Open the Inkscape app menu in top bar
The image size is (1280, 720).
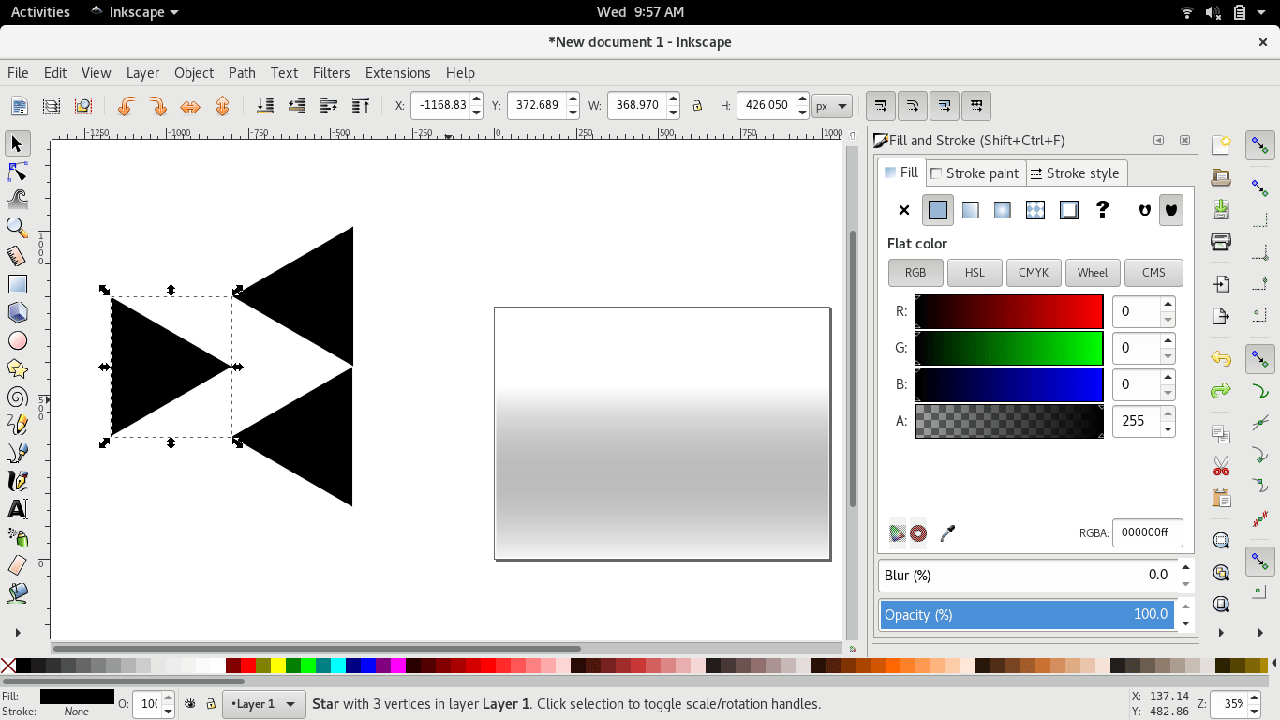pos(134,12)
